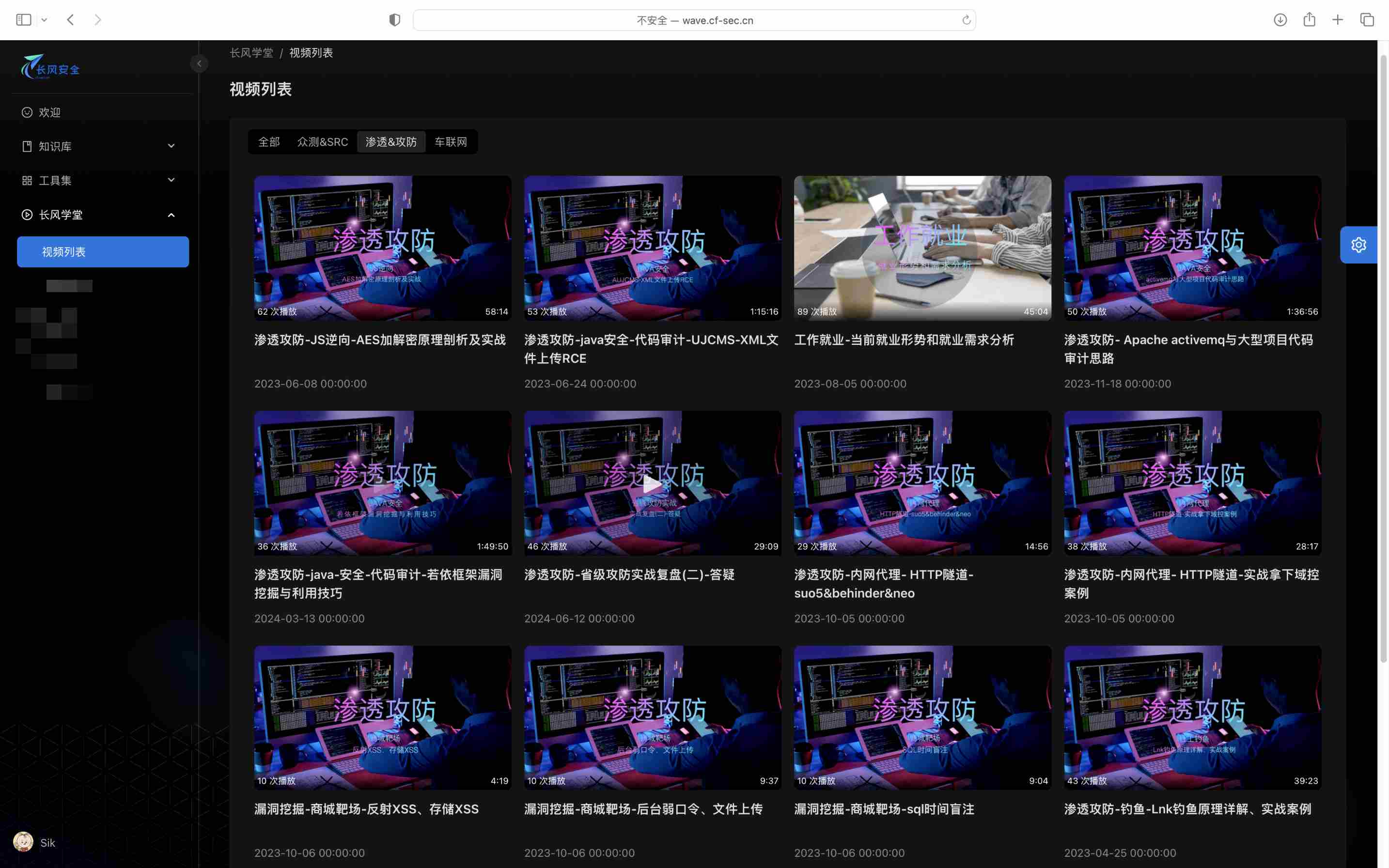
Task: Reload the page with refresh icon
Action: pyautogui.click(x=966, y=20)
